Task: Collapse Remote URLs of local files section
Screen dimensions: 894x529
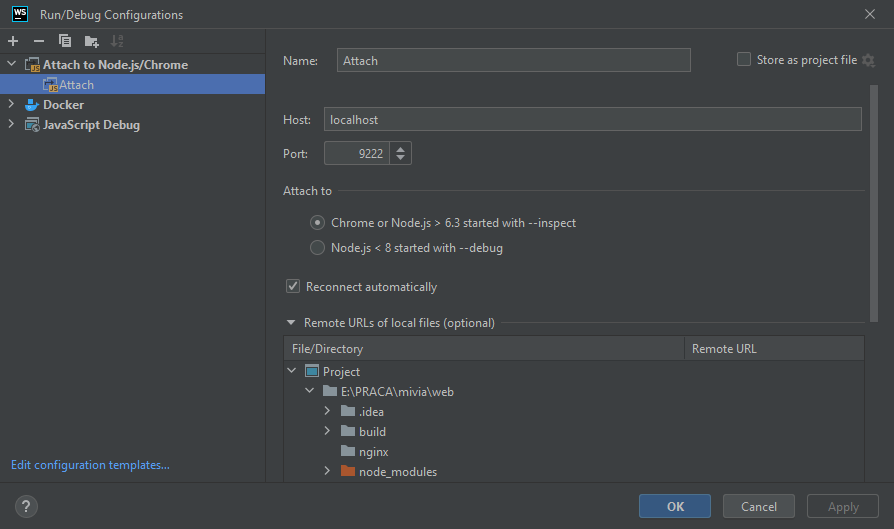Action: tap(291, 323)
